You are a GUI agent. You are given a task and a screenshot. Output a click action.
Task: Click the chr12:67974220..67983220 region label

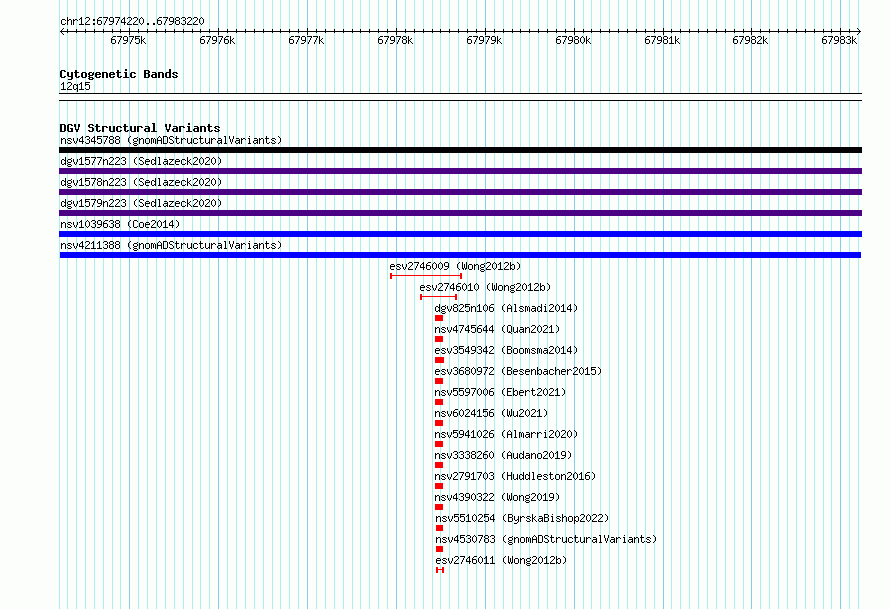click(132, 22)
